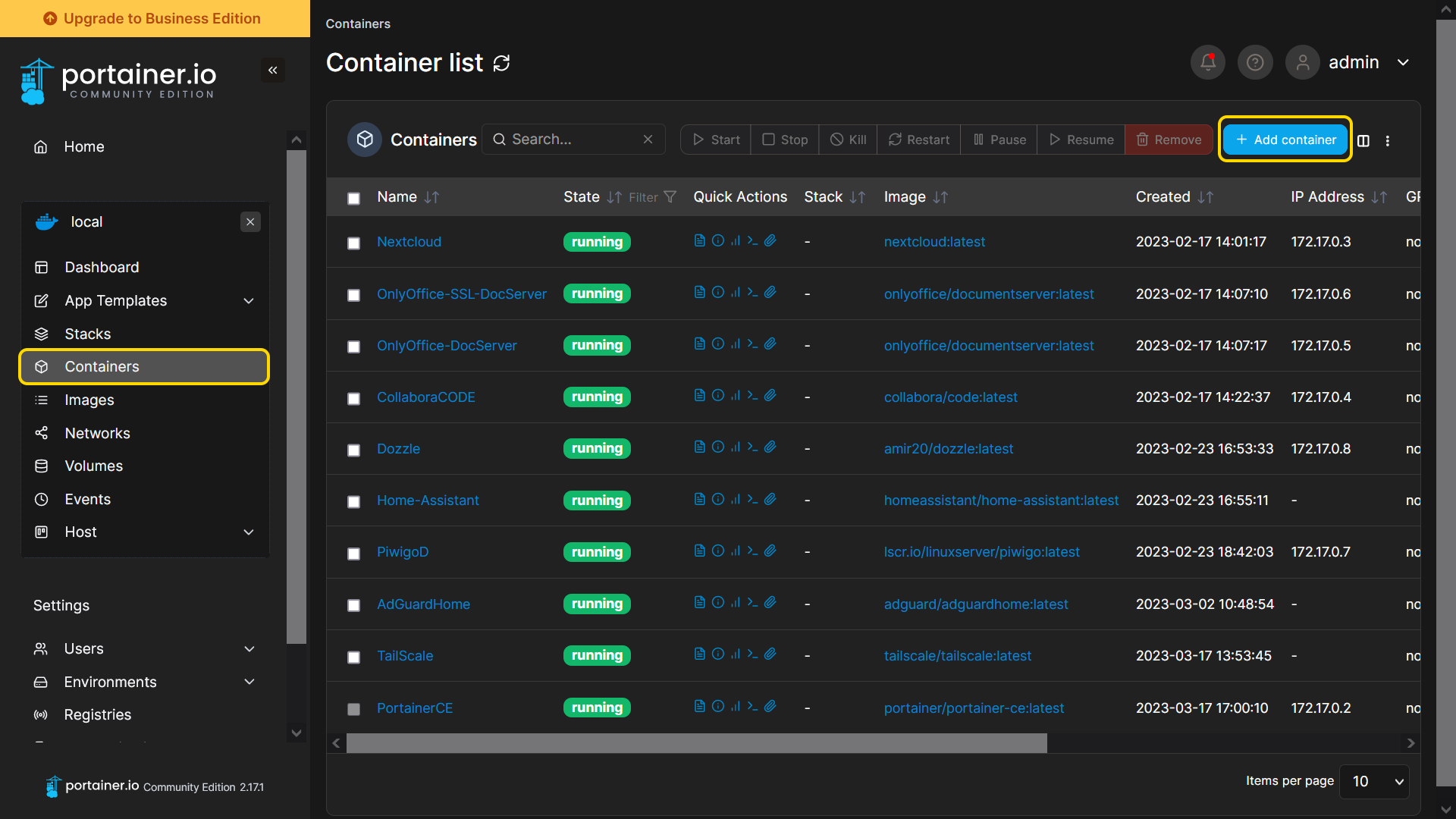Focus the container Search field
This screenshot has width=1456, height=819.
573,140
